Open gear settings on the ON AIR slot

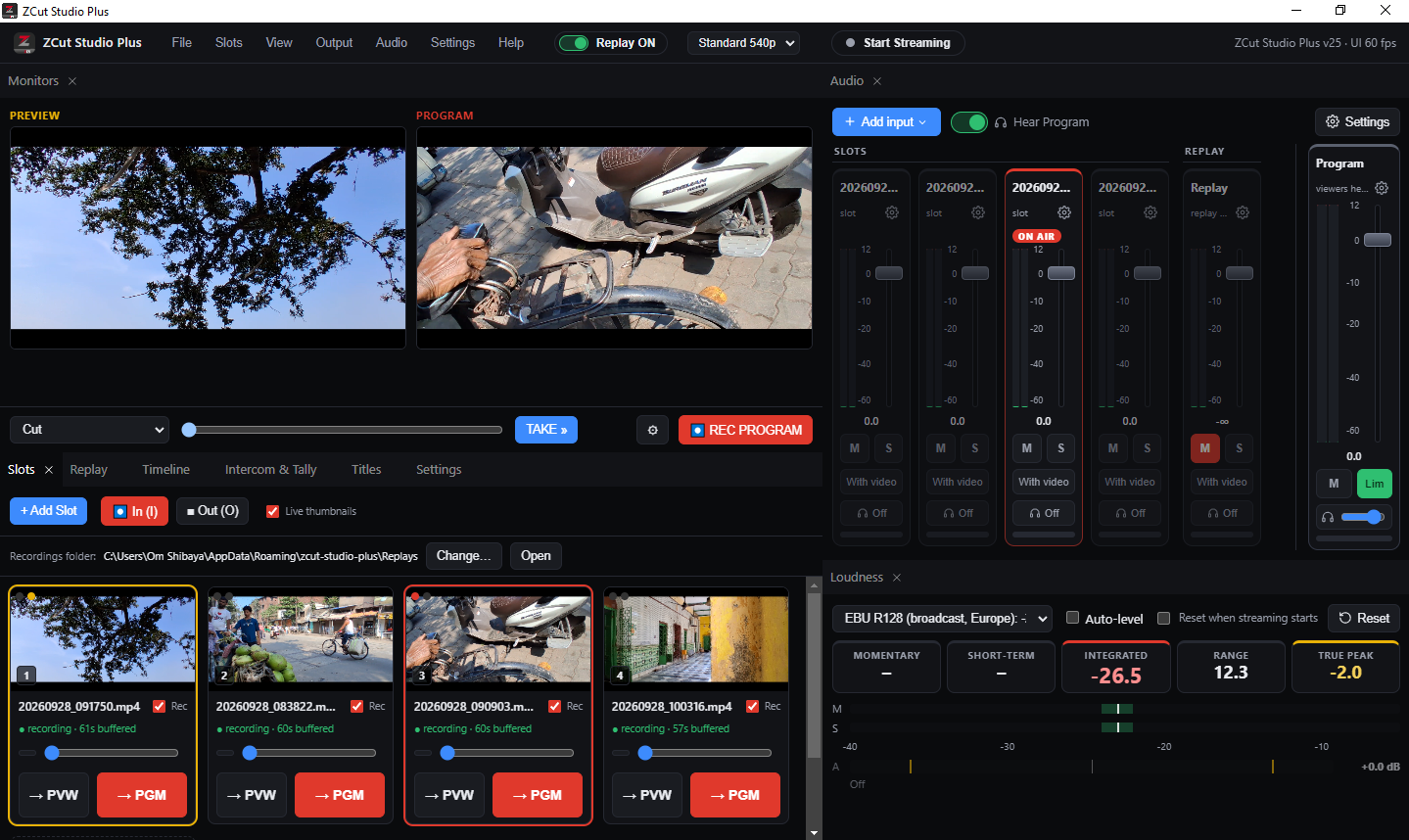[1064, 212]
